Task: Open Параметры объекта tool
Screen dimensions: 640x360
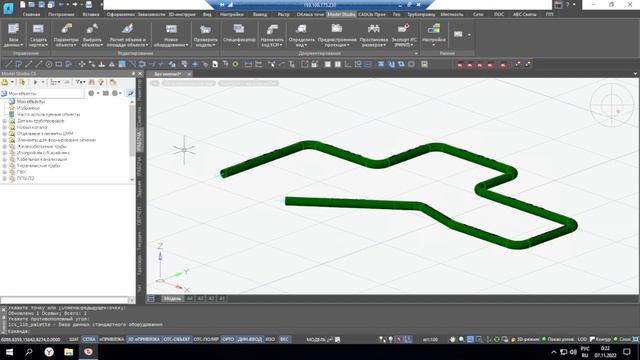Action: 66,35
